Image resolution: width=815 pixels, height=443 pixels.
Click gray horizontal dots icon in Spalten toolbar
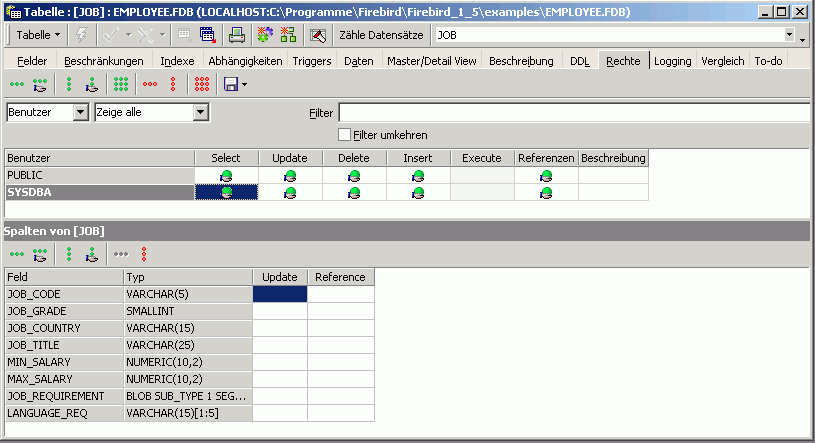[121, 254]
